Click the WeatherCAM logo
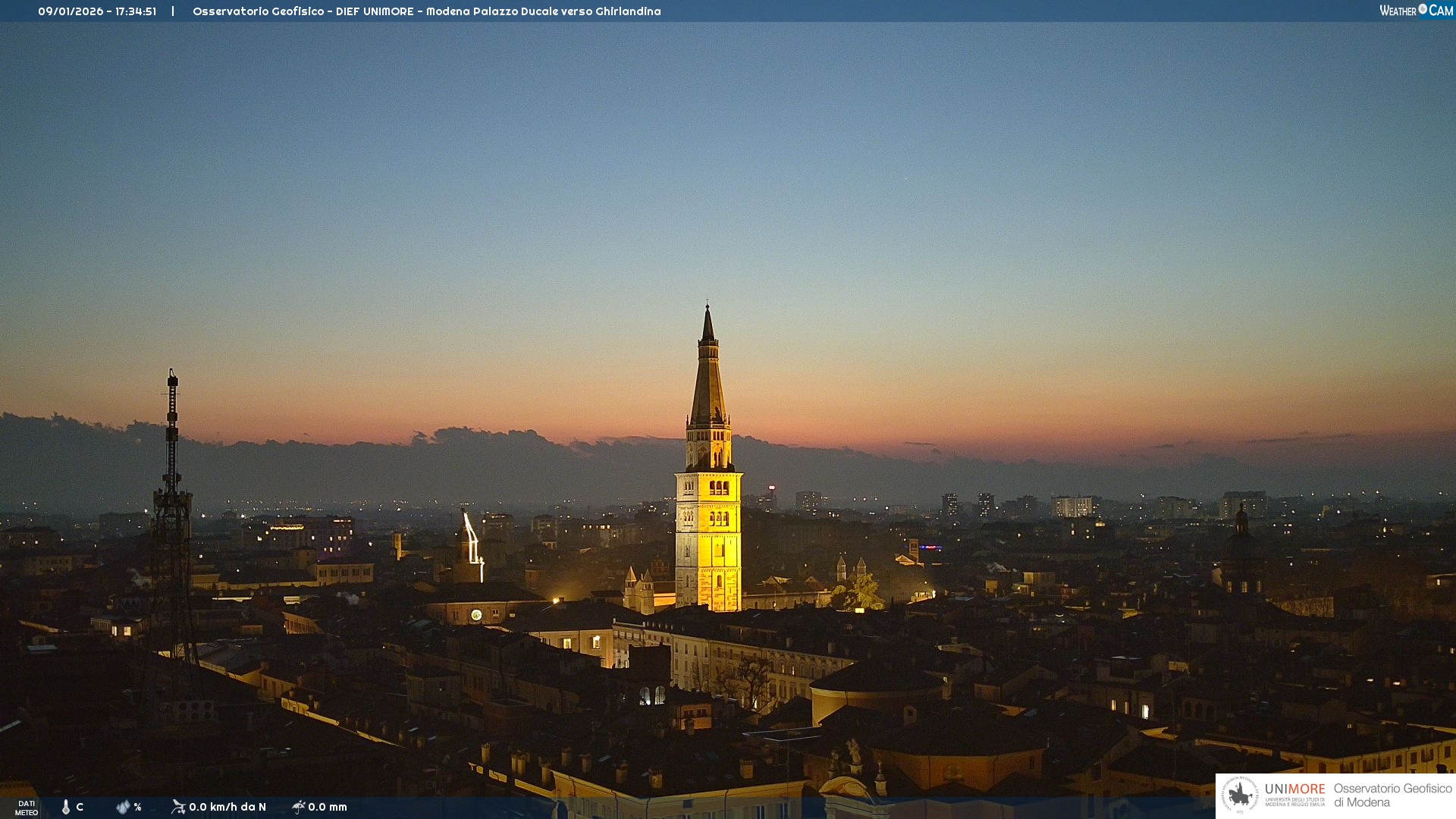 tap(1416, 11)
